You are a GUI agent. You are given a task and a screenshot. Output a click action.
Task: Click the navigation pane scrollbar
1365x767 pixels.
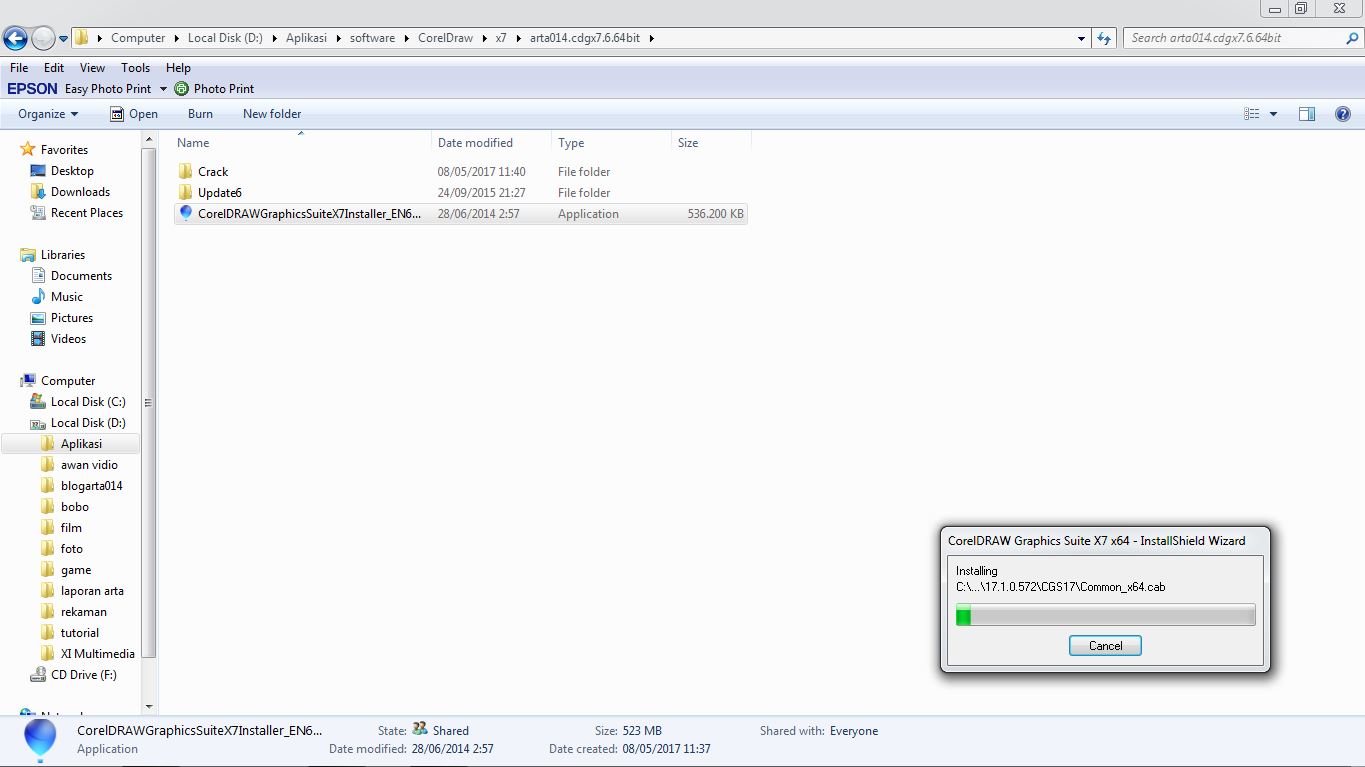(x=148, y=403)
